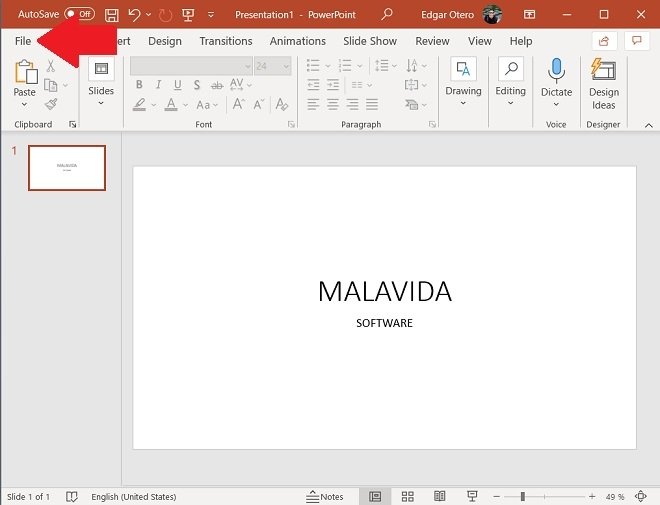
Task: Decrease list indent level
Action: click(313, 85)
